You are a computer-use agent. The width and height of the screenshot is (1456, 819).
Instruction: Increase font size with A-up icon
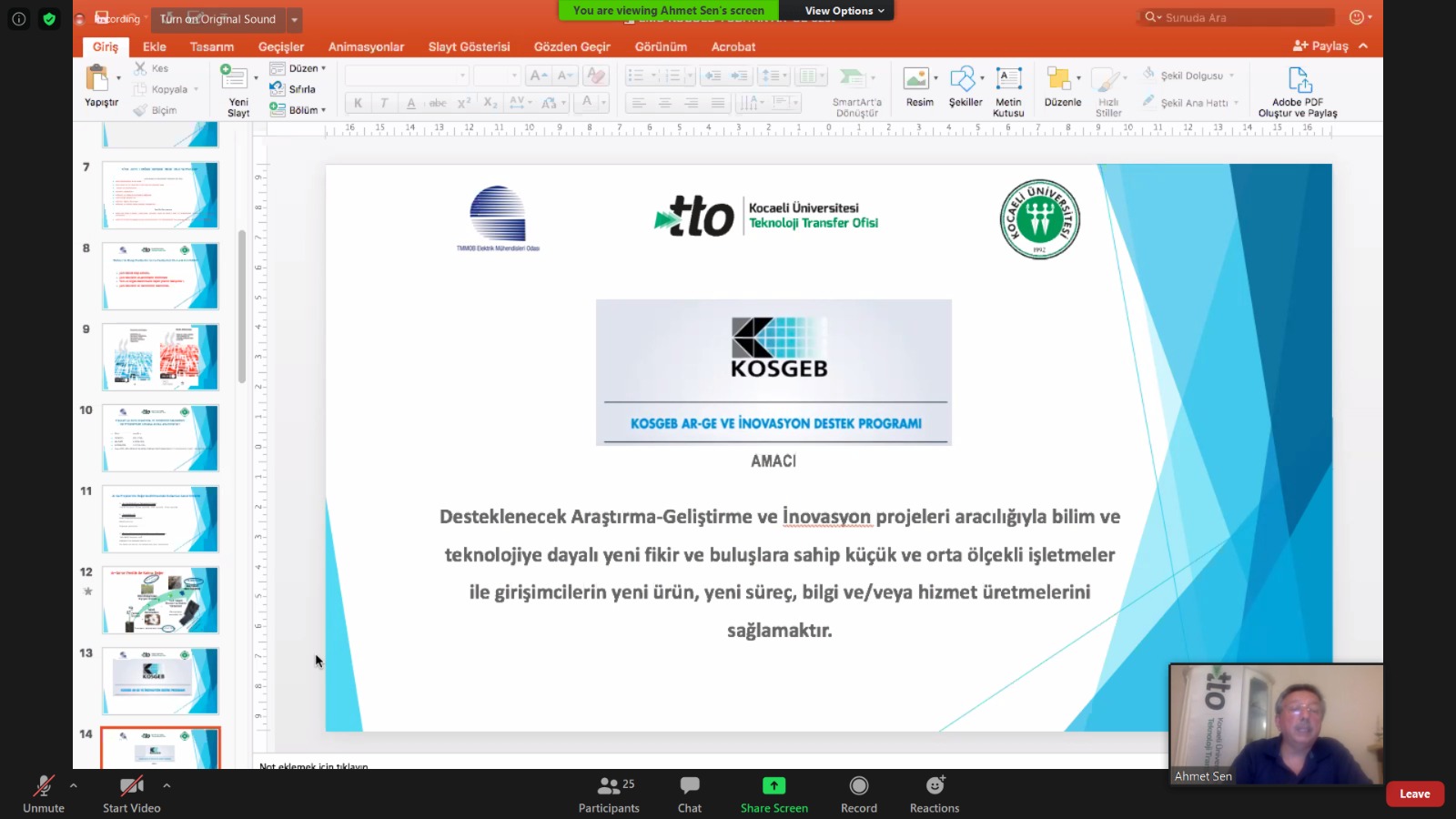click(539, 76)
